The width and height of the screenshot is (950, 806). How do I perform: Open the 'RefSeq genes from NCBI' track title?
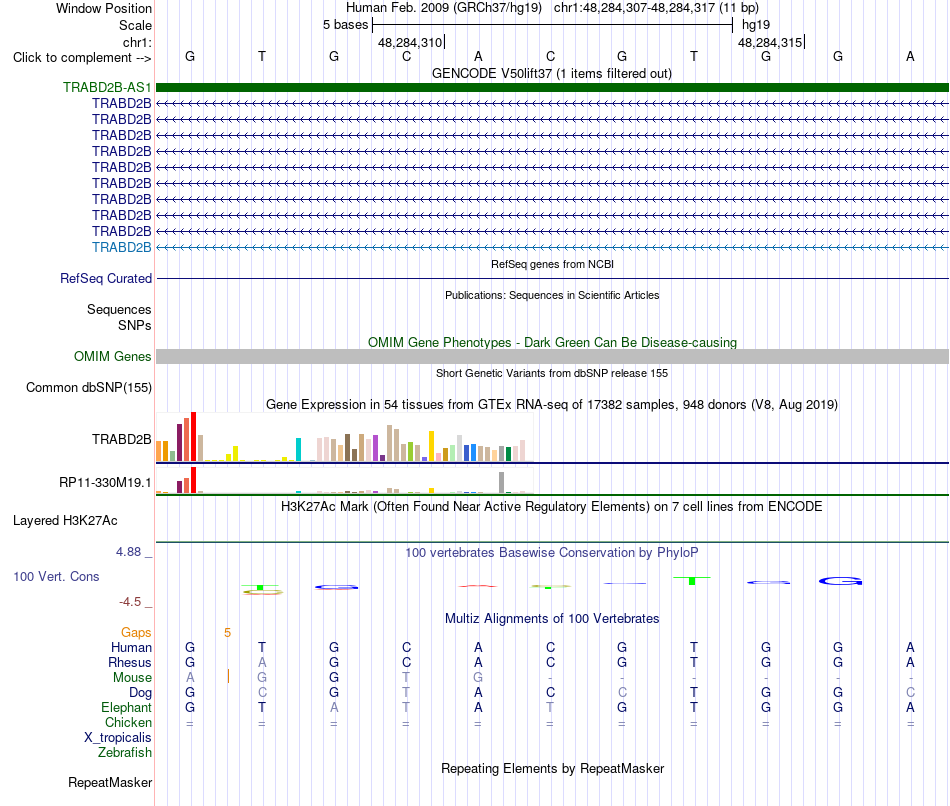tap(552, 264)
